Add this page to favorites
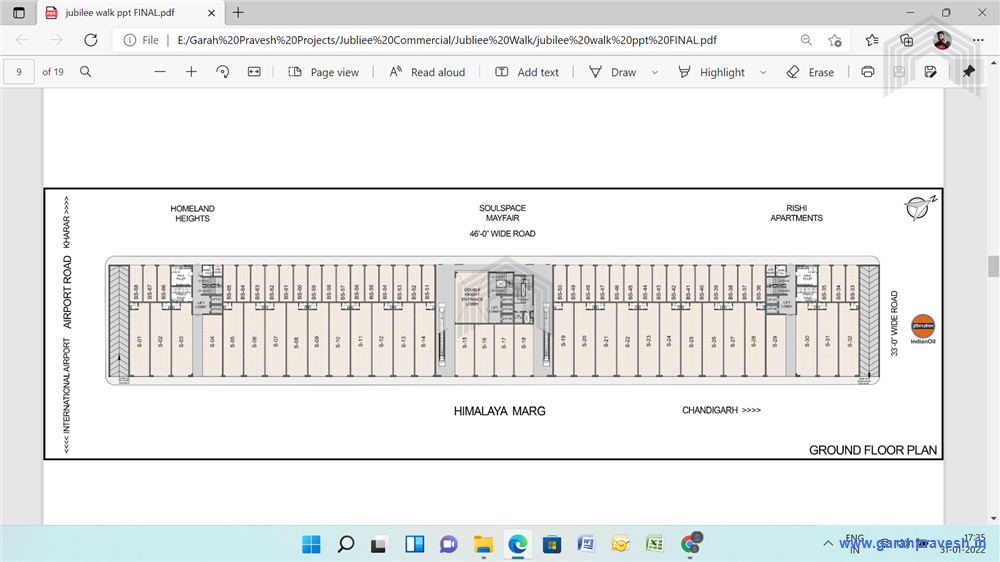This screenshot has height=562, width=1000. pos(835,40)
